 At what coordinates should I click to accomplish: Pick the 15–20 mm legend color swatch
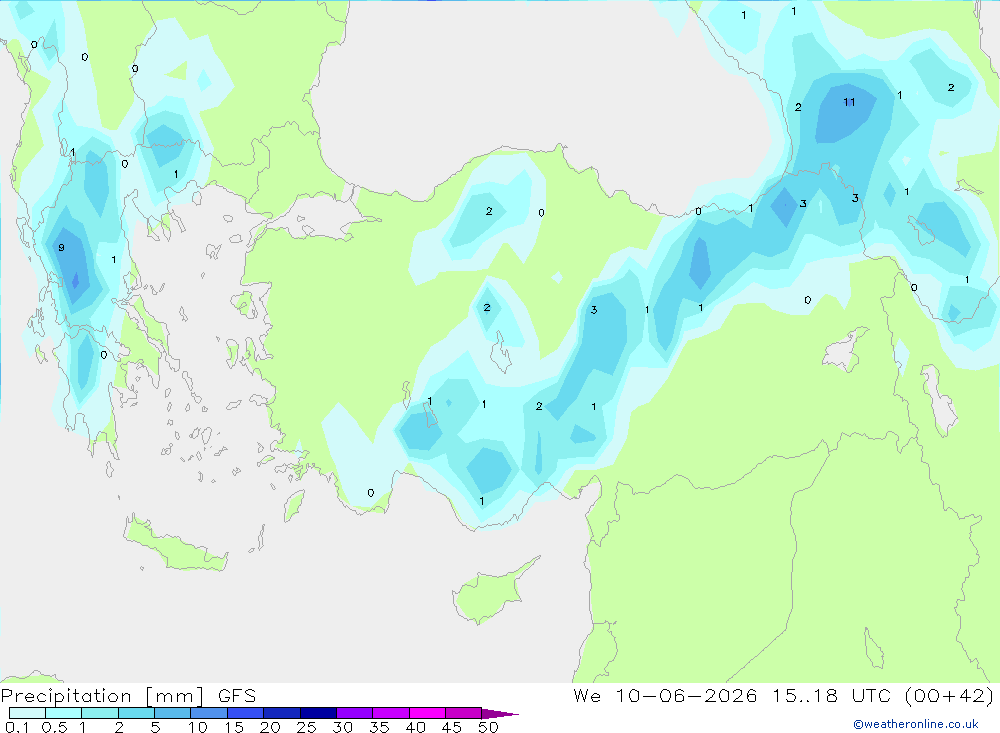(245, 713)
